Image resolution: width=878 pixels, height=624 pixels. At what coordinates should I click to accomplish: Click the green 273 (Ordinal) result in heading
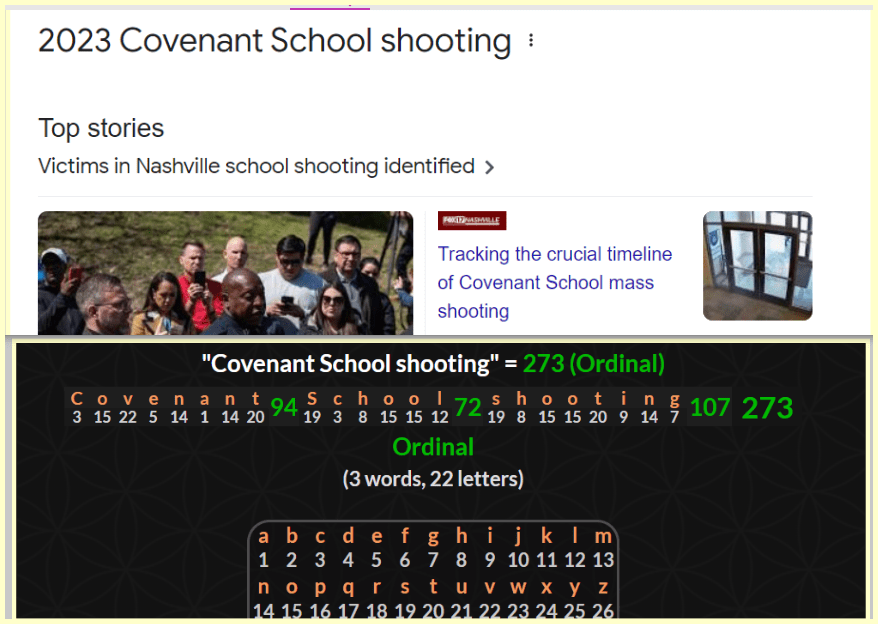pos(593,363)
